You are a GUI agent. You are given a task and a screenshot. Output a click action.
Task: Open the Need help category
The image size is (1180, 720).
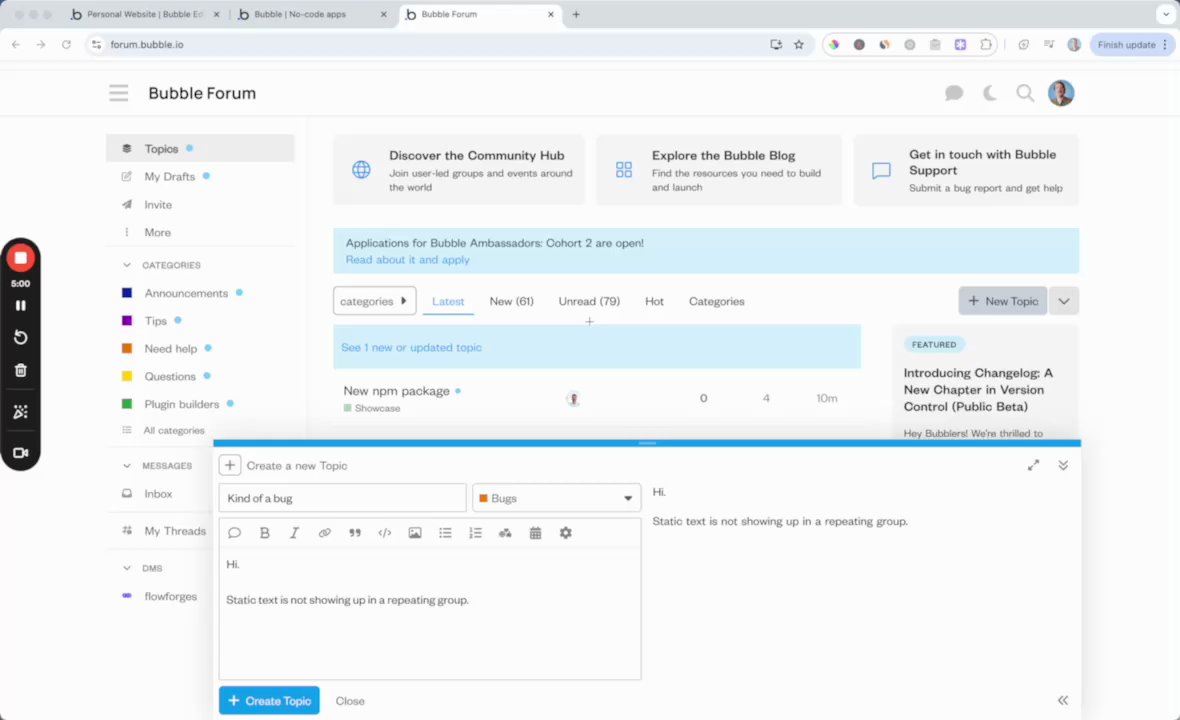[x=170, y=349]
